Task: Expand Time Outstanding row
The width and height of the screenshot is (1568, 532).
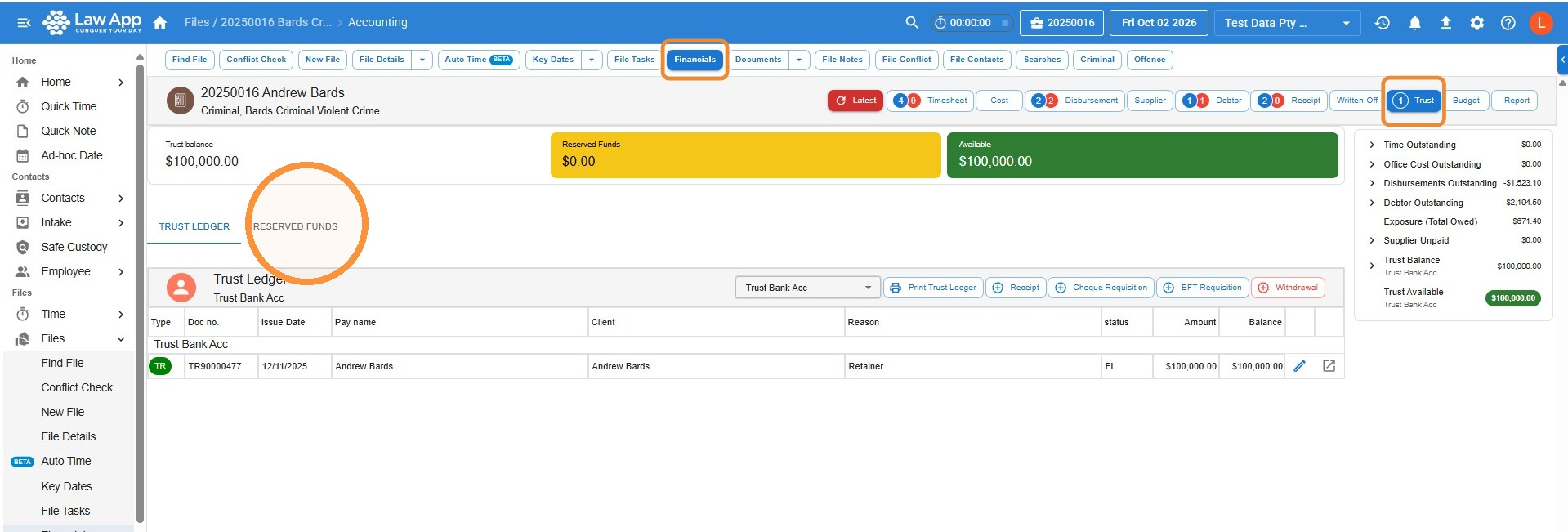Action: click(1372, 145)
